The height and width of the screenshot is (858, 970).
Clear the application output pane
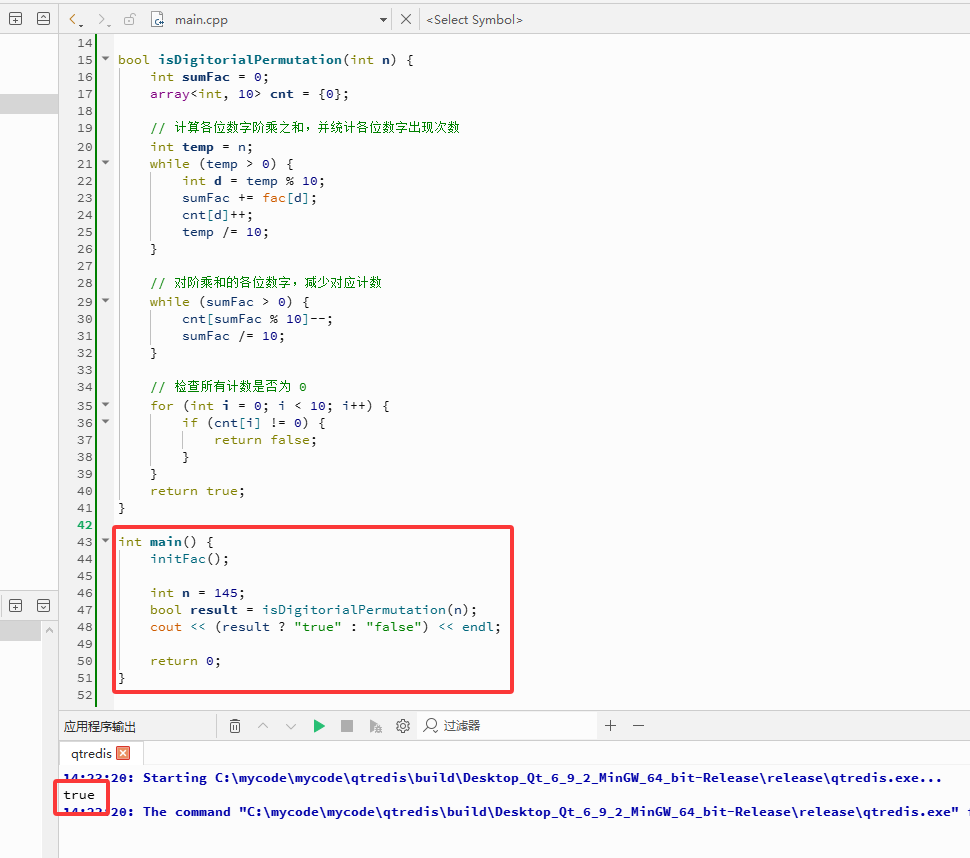pos(235,726)
